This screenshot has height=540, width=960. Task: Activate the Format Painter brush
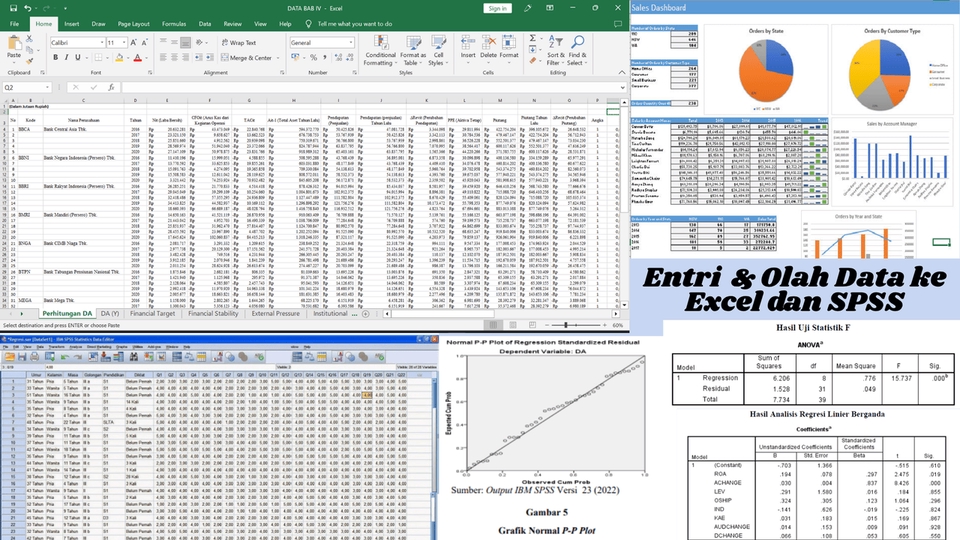pyautogui.click(x=29, y=61)
